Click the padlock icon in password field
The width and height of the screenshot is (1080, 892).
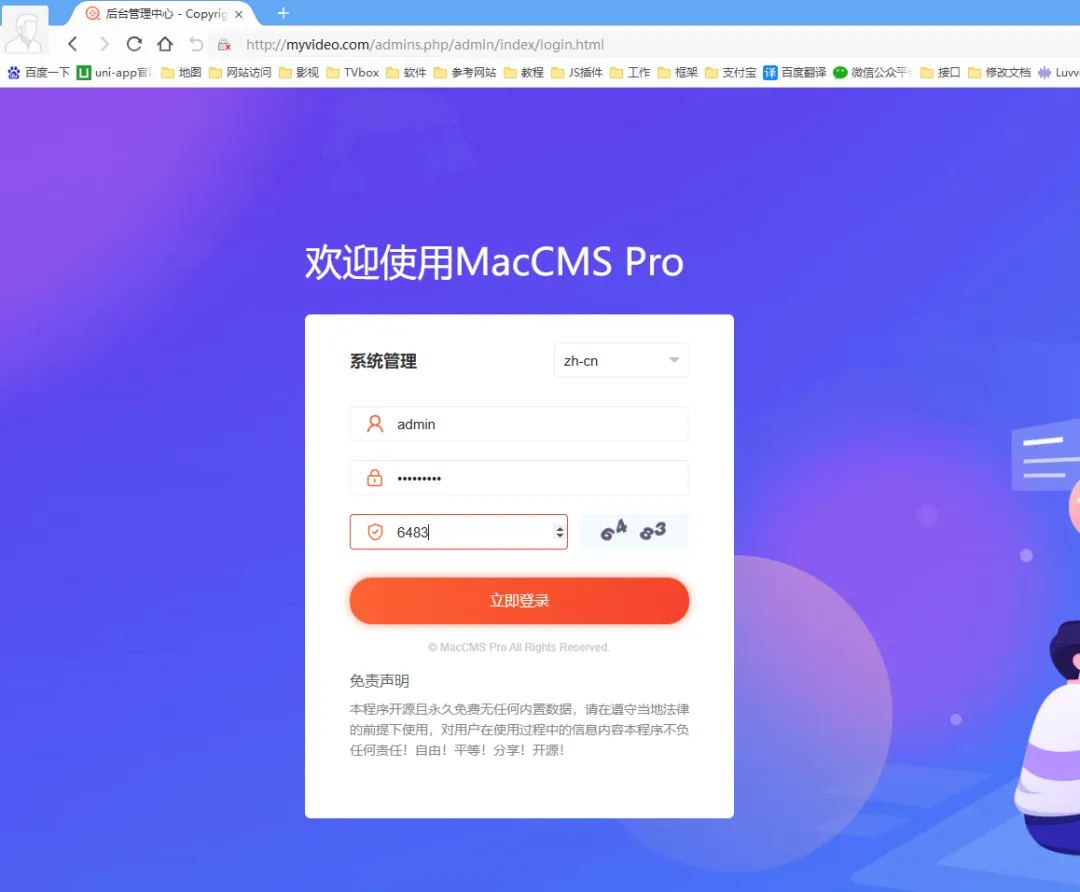375,477
